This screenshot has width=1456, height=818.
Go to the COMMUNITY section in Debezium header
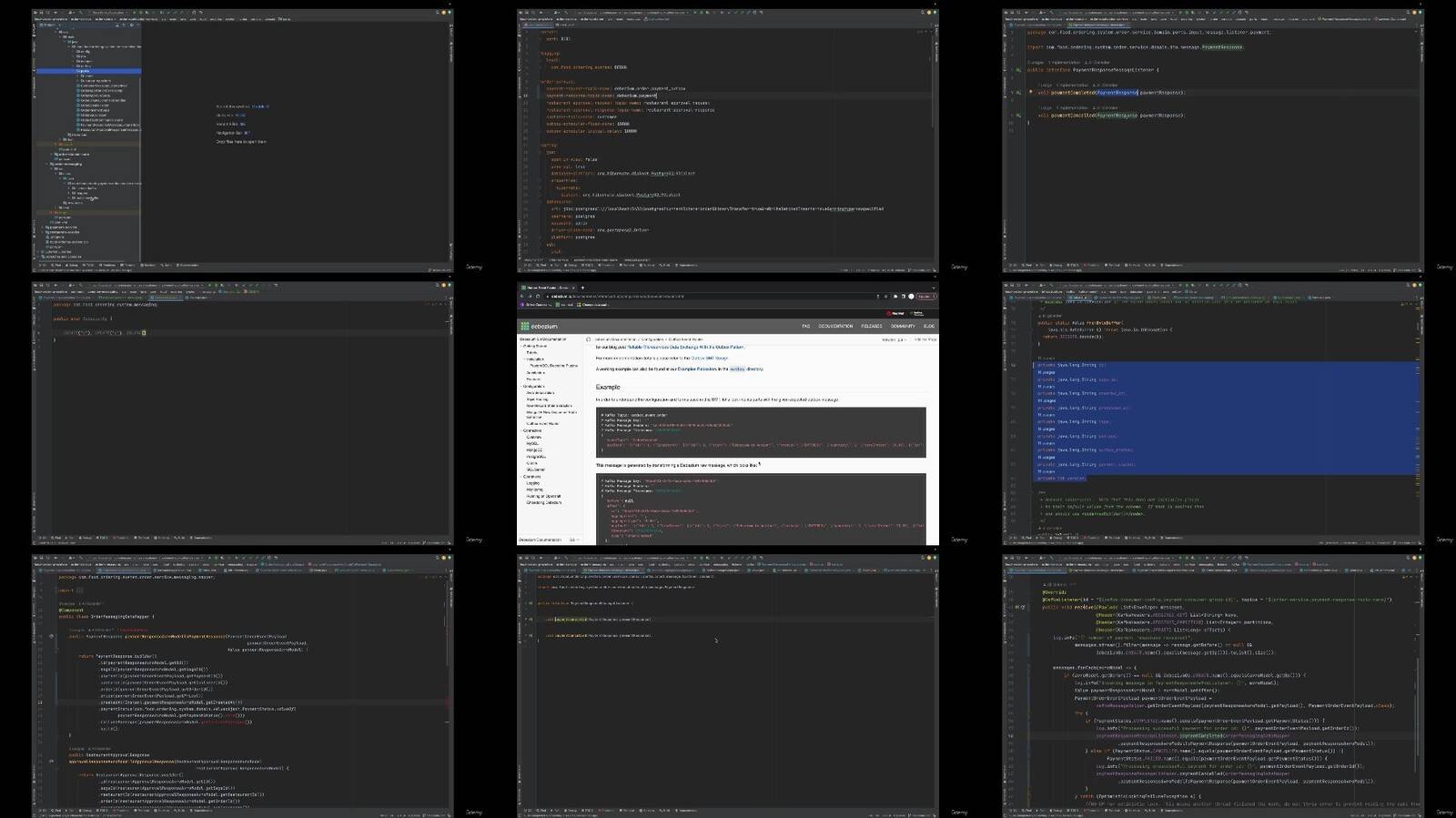[x=903, y=326]
